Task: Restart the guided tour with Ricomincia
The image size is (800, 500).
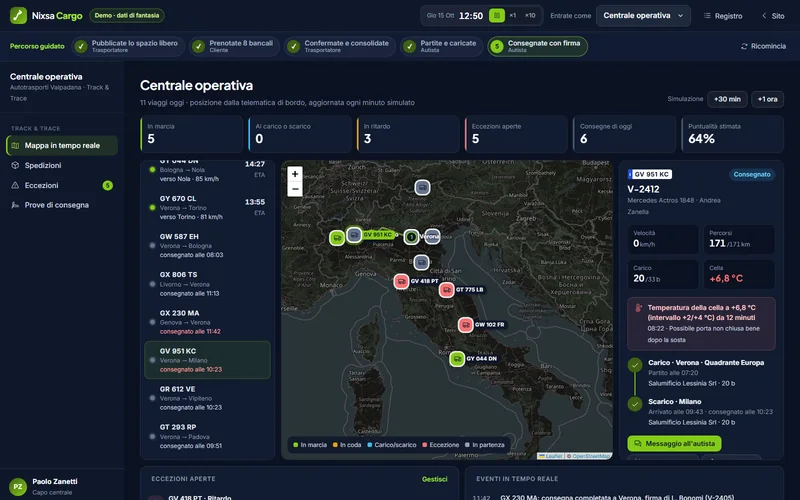Action: pyautogui.click(x=763, y=46)
